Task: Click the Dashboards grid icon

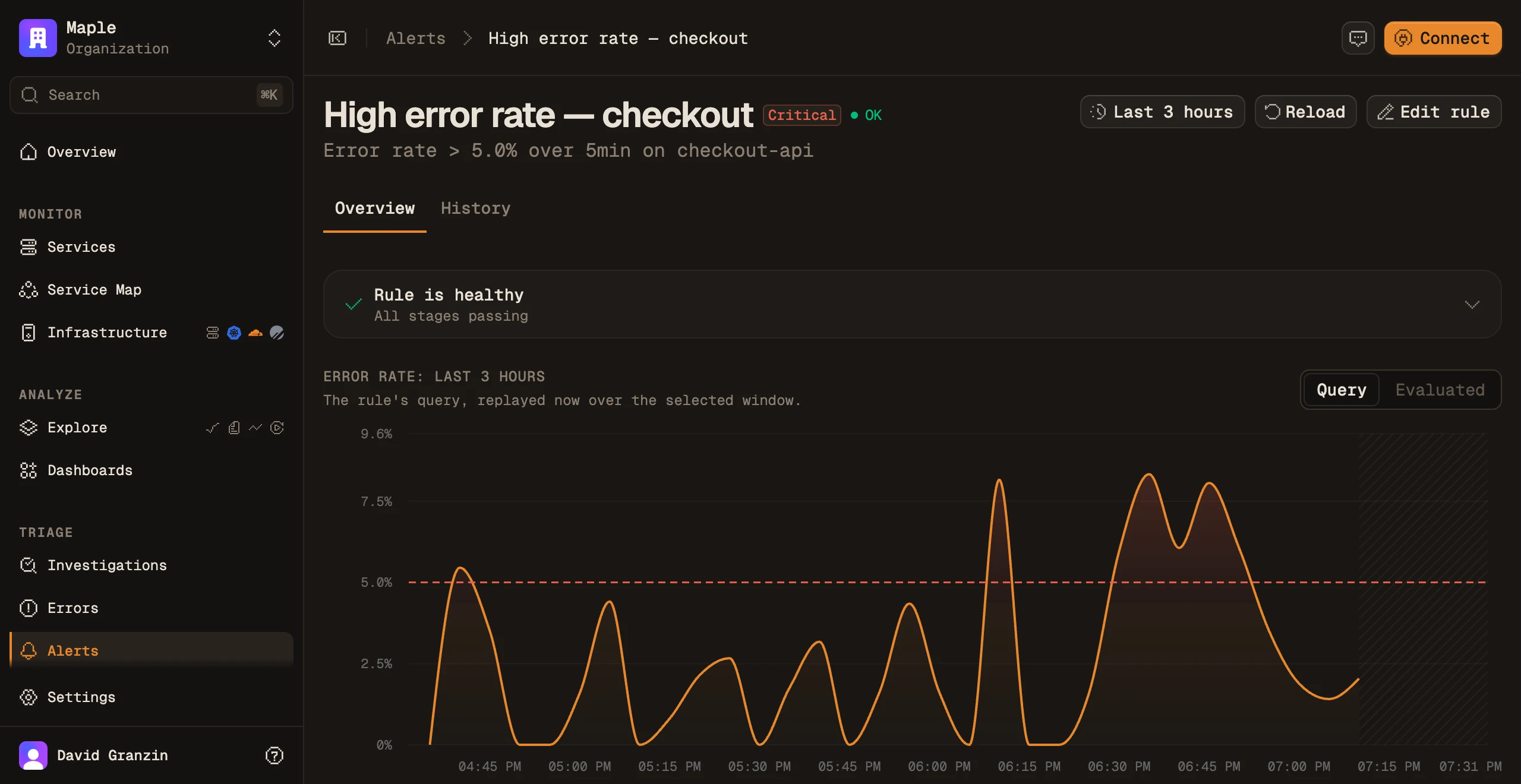Action: [28, 470]
